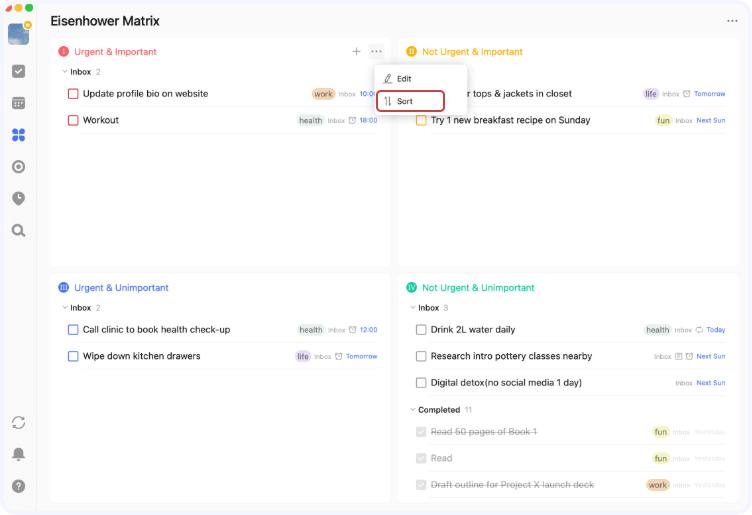This screenshot has height=515, width=752.
Task: Select the Eisenhower Matrix four-leaf icon
Action: [x=18, y=135]
